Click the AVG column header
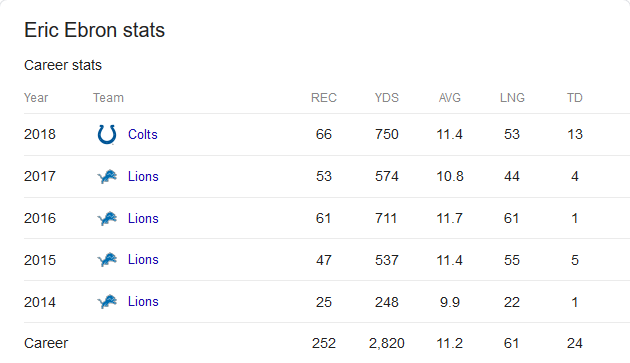This screenshot has height=363, width=630. 450,98
